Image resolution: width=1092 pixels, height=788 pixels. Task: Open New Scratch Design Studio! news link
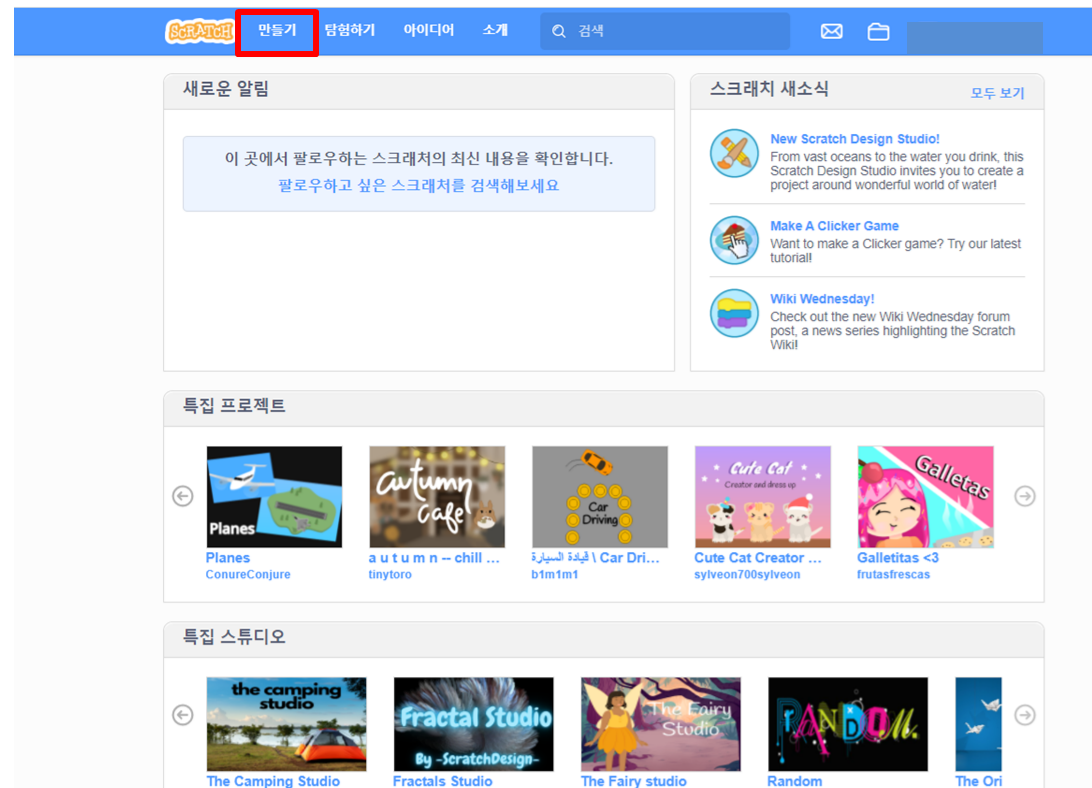click(855, 139)
